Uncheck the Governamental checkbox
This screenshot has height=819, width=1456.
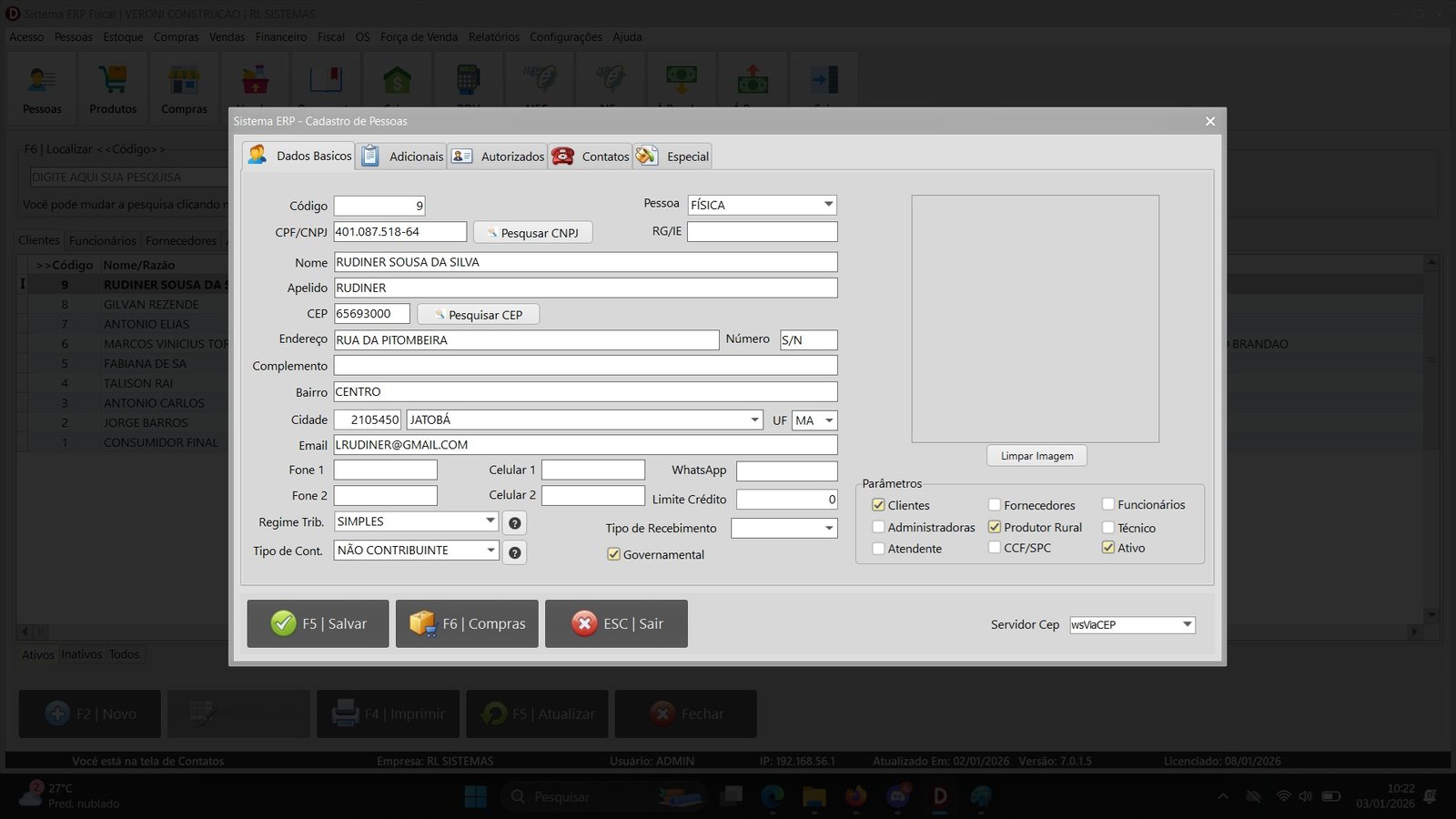(x=614, y=554)
